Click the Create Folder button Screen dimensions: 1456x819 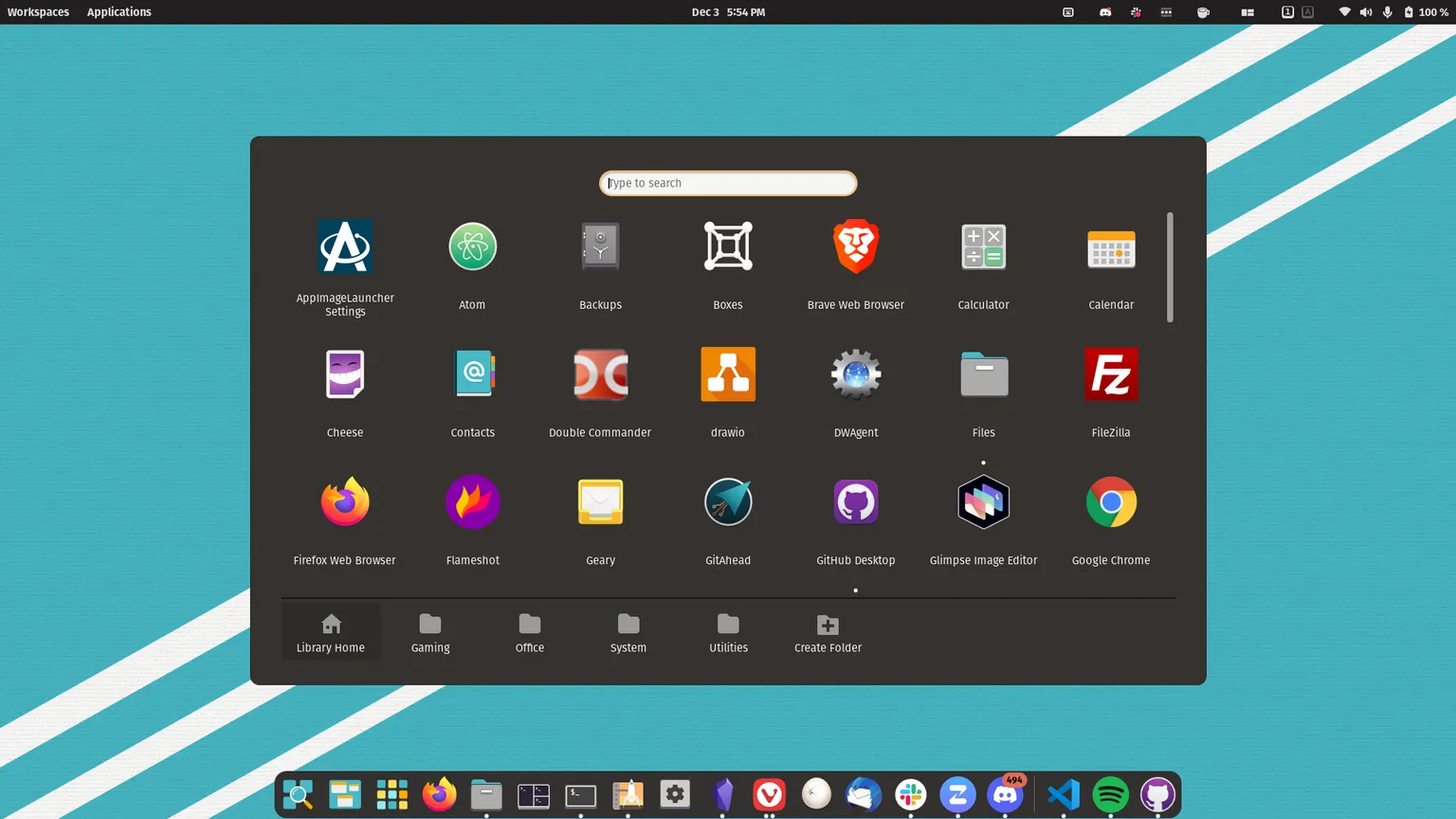pyautogui.click(x=828, y=633)
